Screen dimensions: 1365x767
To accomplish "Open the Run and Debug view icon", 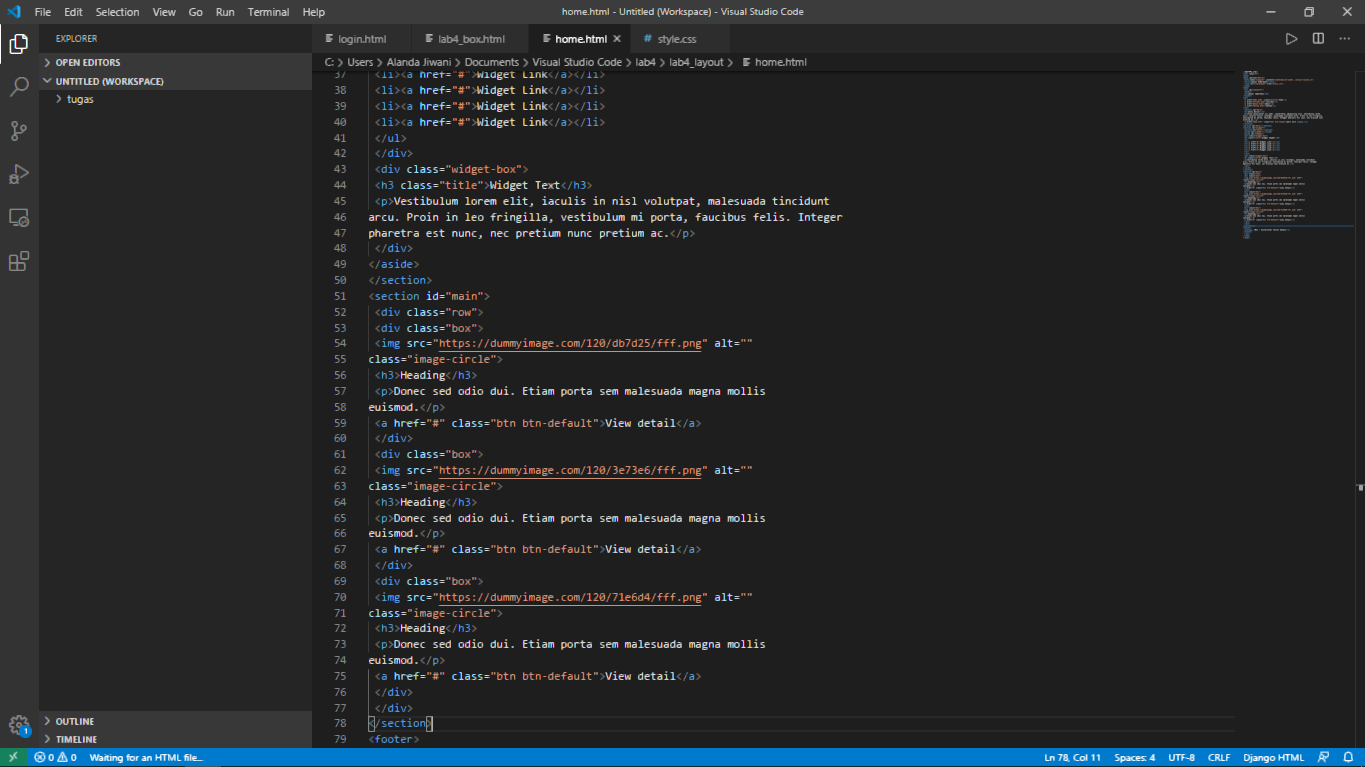I will (x=19, y=174).
